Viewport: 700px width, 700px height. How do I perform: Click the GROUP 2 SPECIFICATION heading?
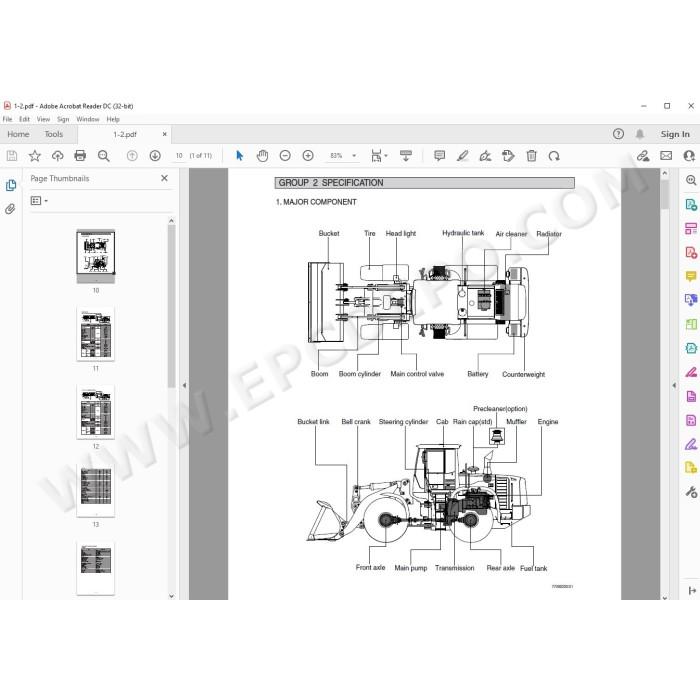(331, 183)
